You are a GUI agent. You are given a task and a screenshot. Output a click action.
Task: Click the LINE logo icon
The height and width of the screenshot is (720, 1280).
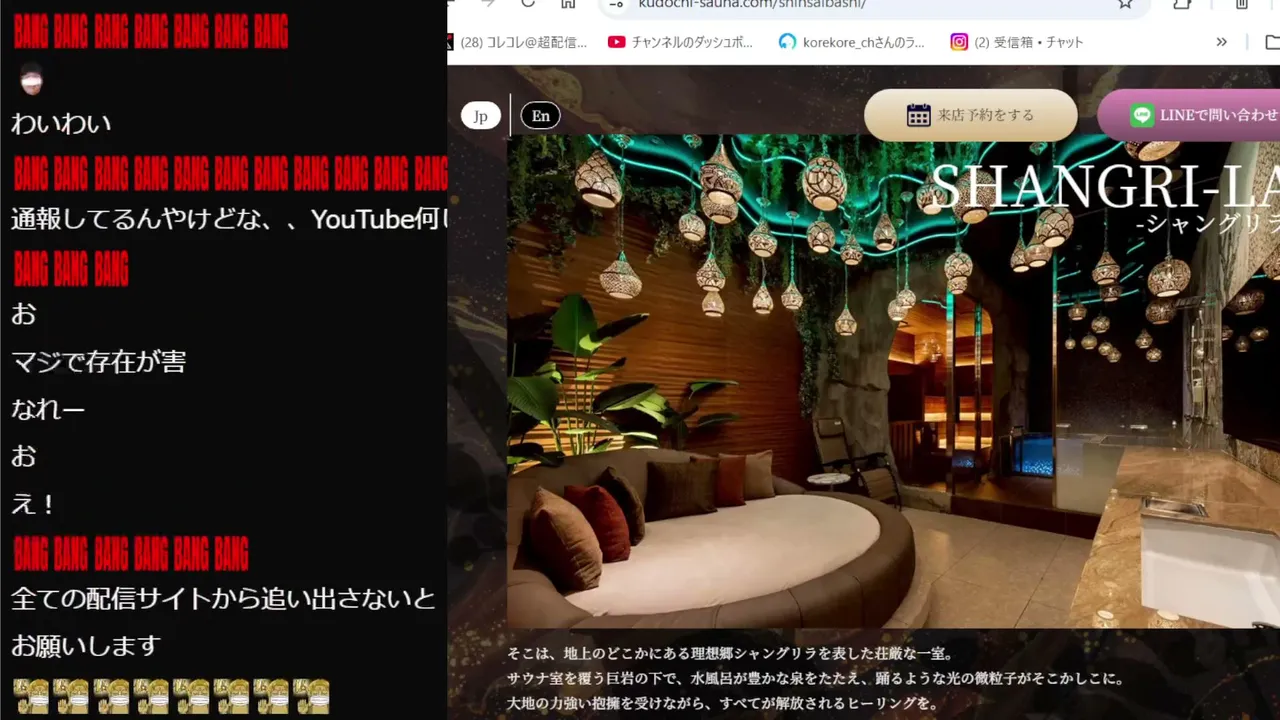pos(1142,115)
